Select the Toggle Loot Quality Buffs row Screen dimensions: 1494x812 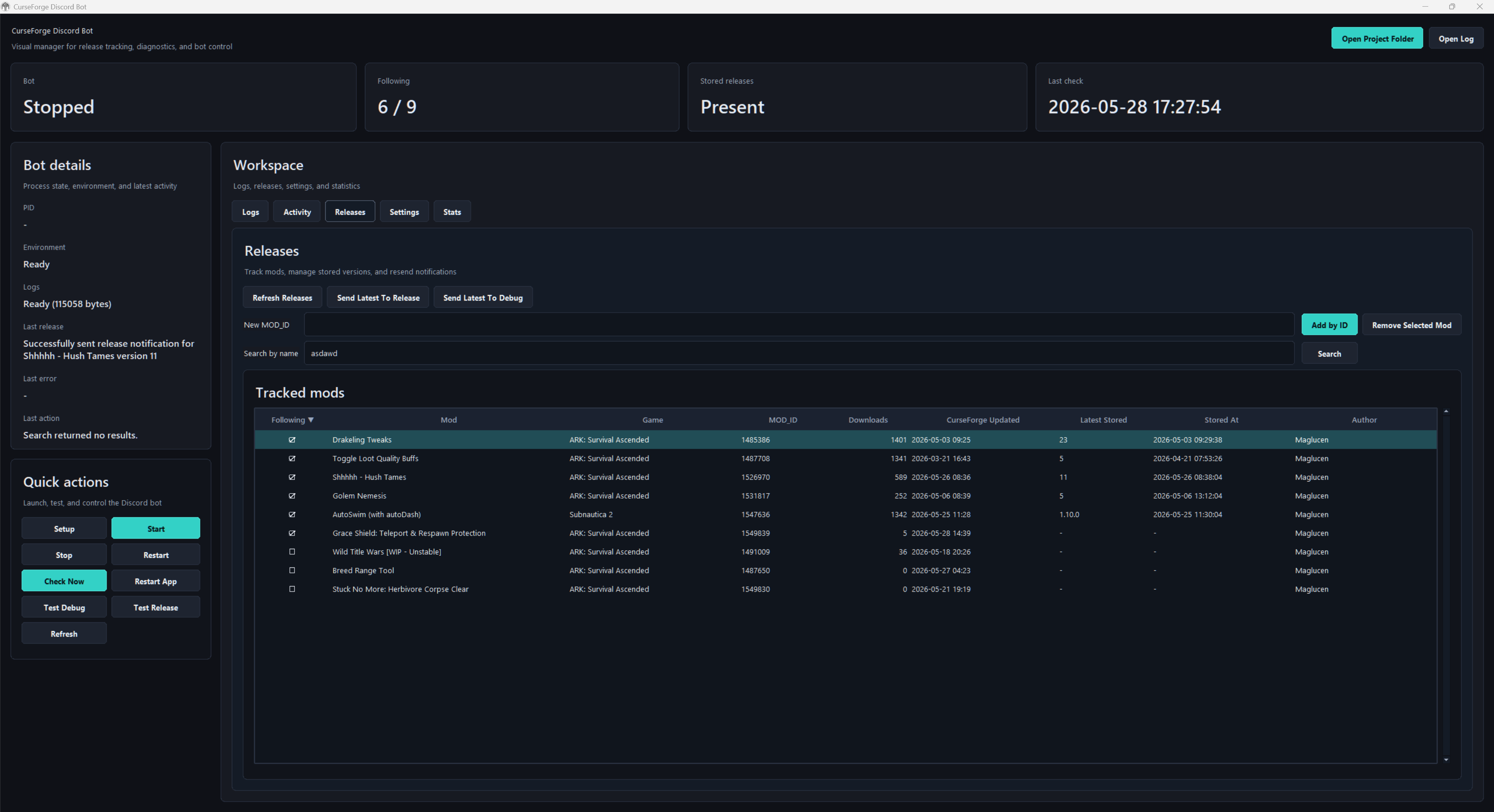(845, 458)
